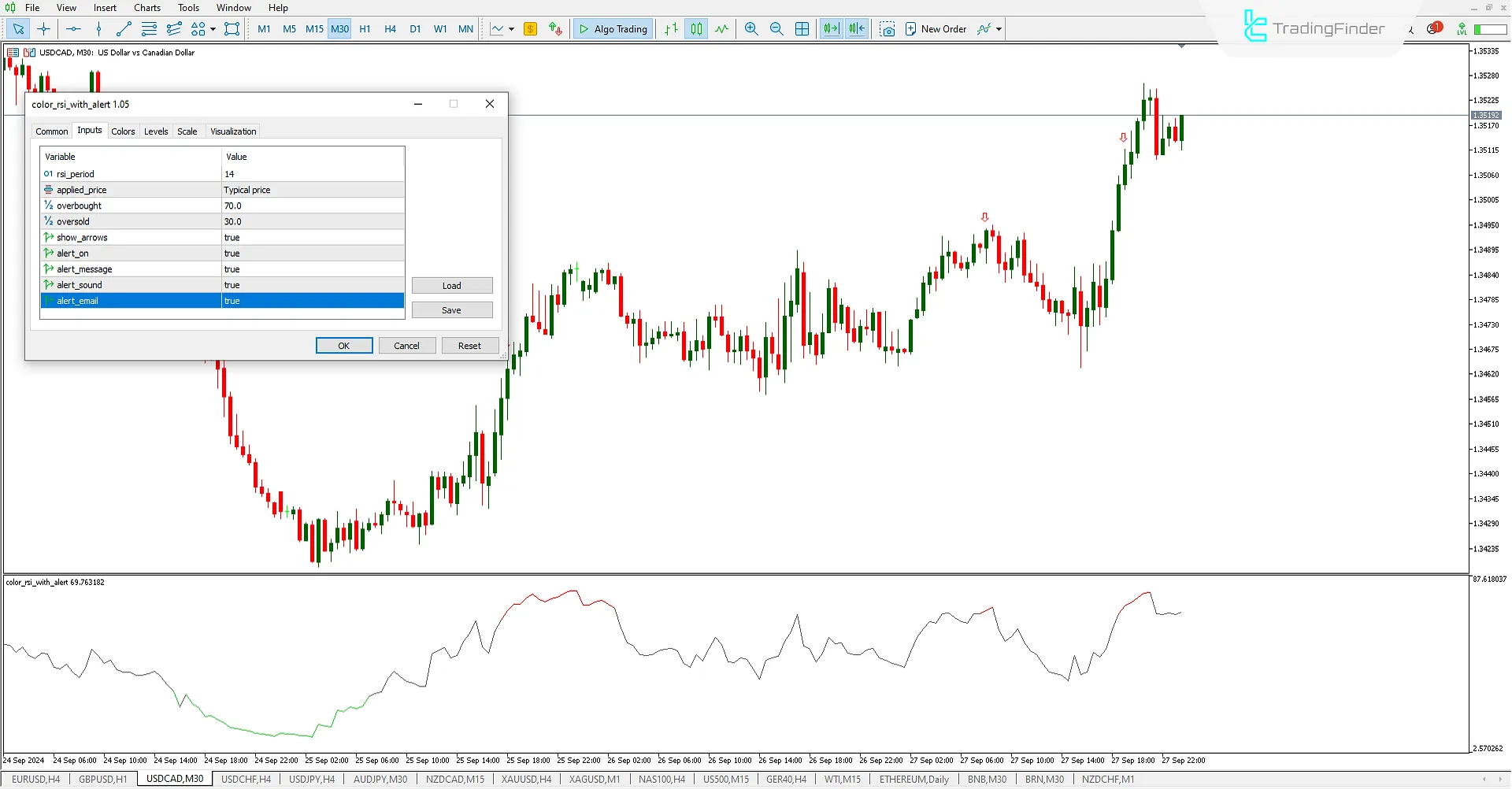Toggle auto scroll to latest bars
Screen dimensions: 1512x789
tap(831, 28)
